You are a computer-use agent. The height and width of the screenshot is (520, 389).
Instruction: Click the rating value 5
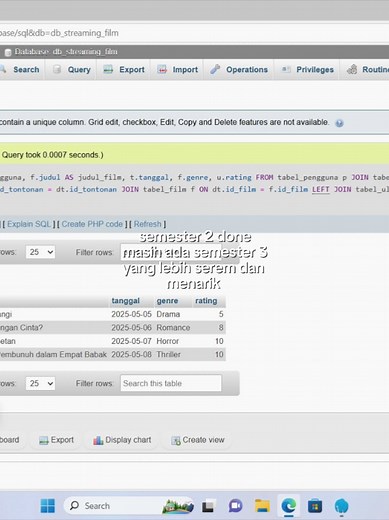[221, 314]
